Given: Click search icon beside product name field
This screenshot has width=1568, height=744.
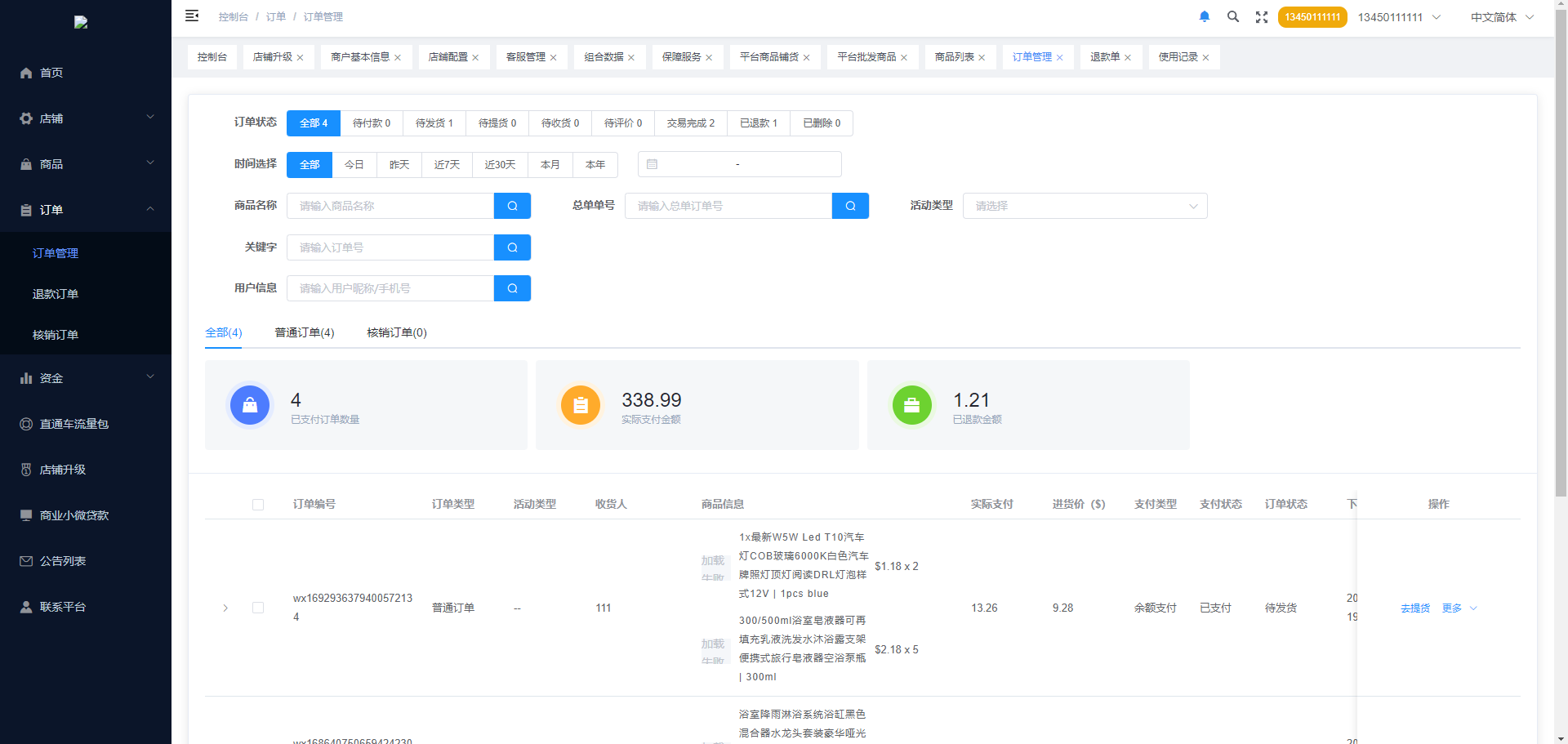Looking at the screenshot, I should [512, 206].
